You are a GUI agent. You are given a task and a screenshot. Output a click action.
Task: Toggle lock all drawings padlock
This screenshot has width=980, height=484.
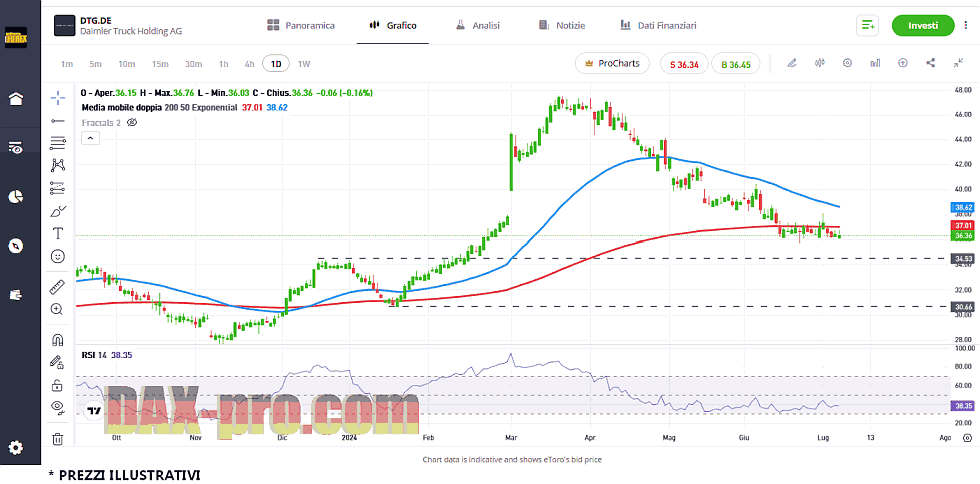[58, 385]
